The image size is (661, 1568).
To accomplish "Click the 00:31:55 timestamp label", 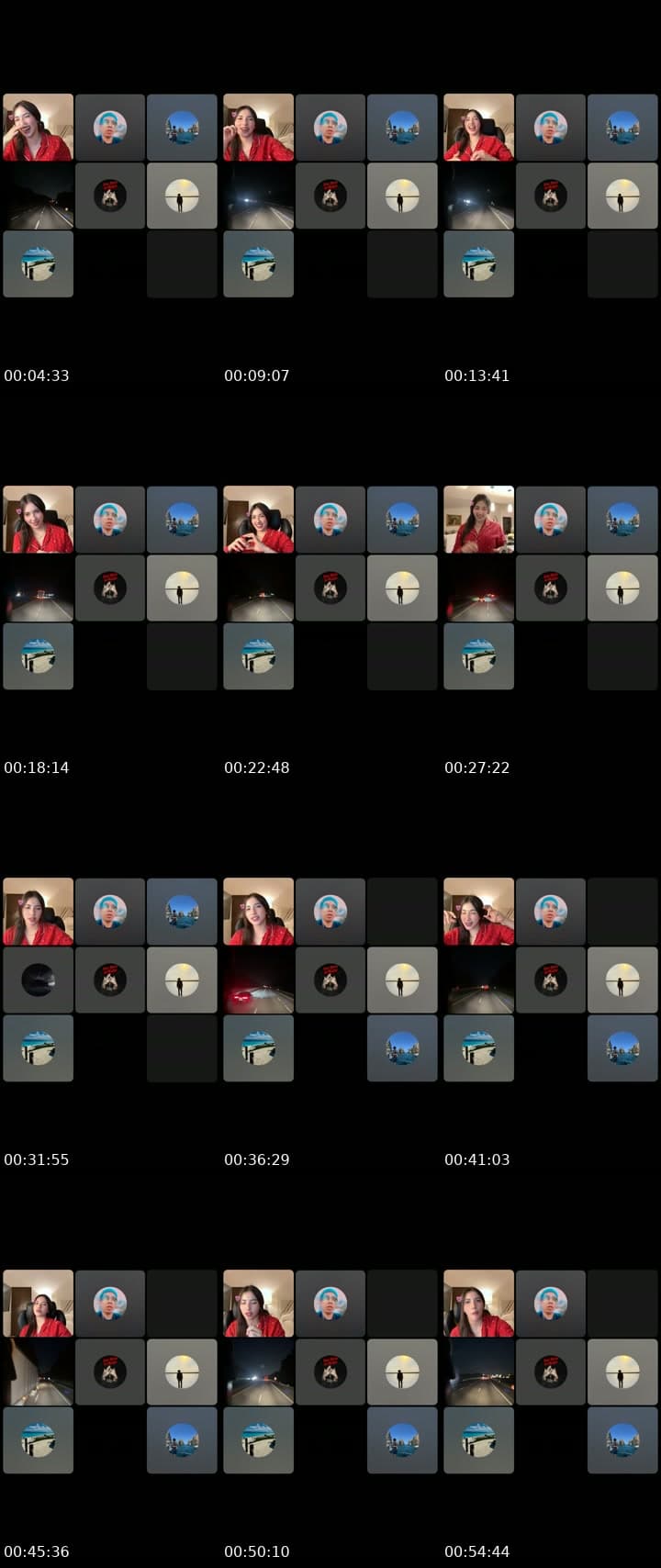I will [37, 1159].
